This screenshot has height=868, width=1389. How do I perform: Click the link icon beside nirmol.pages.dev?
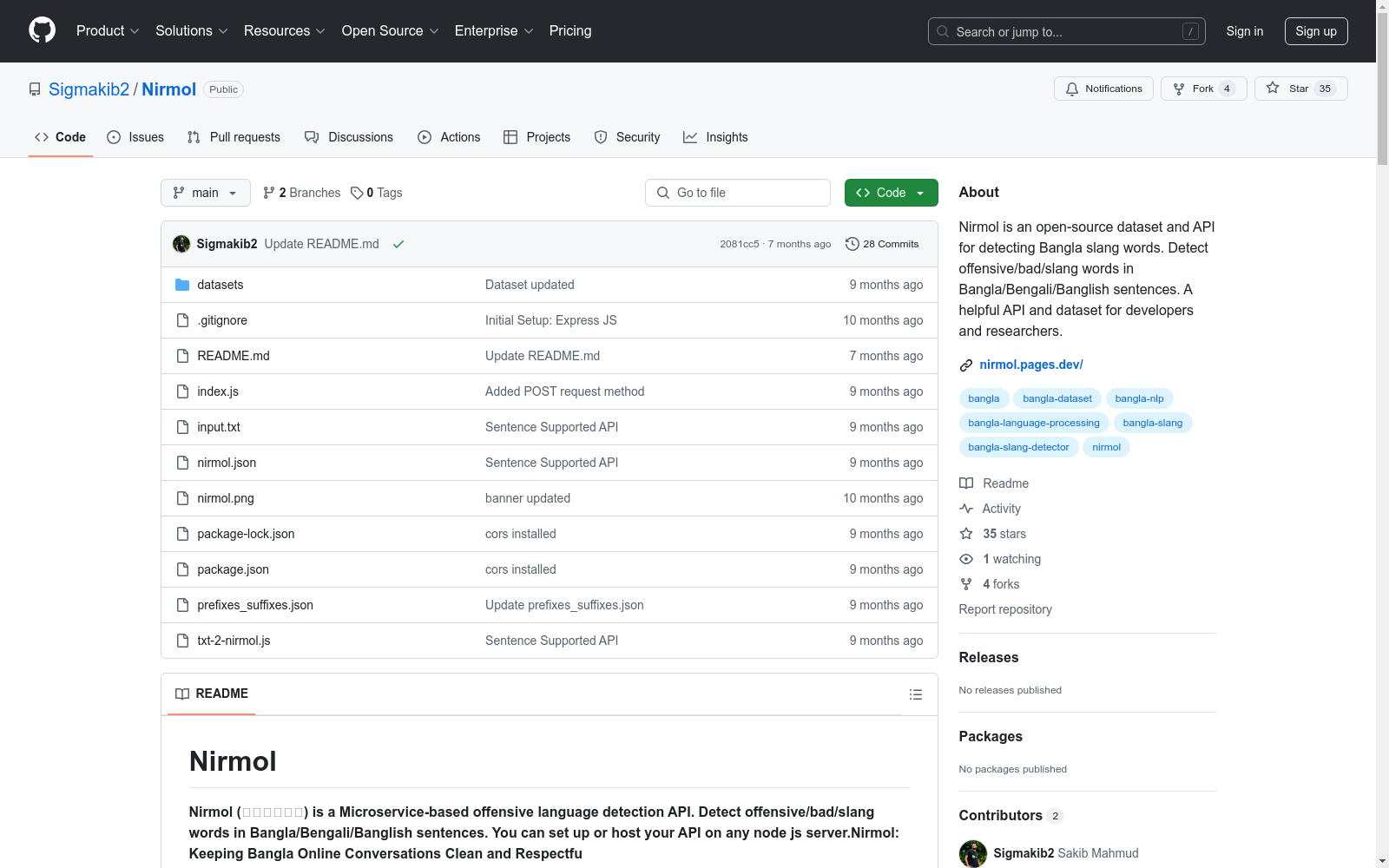[965, 365]
